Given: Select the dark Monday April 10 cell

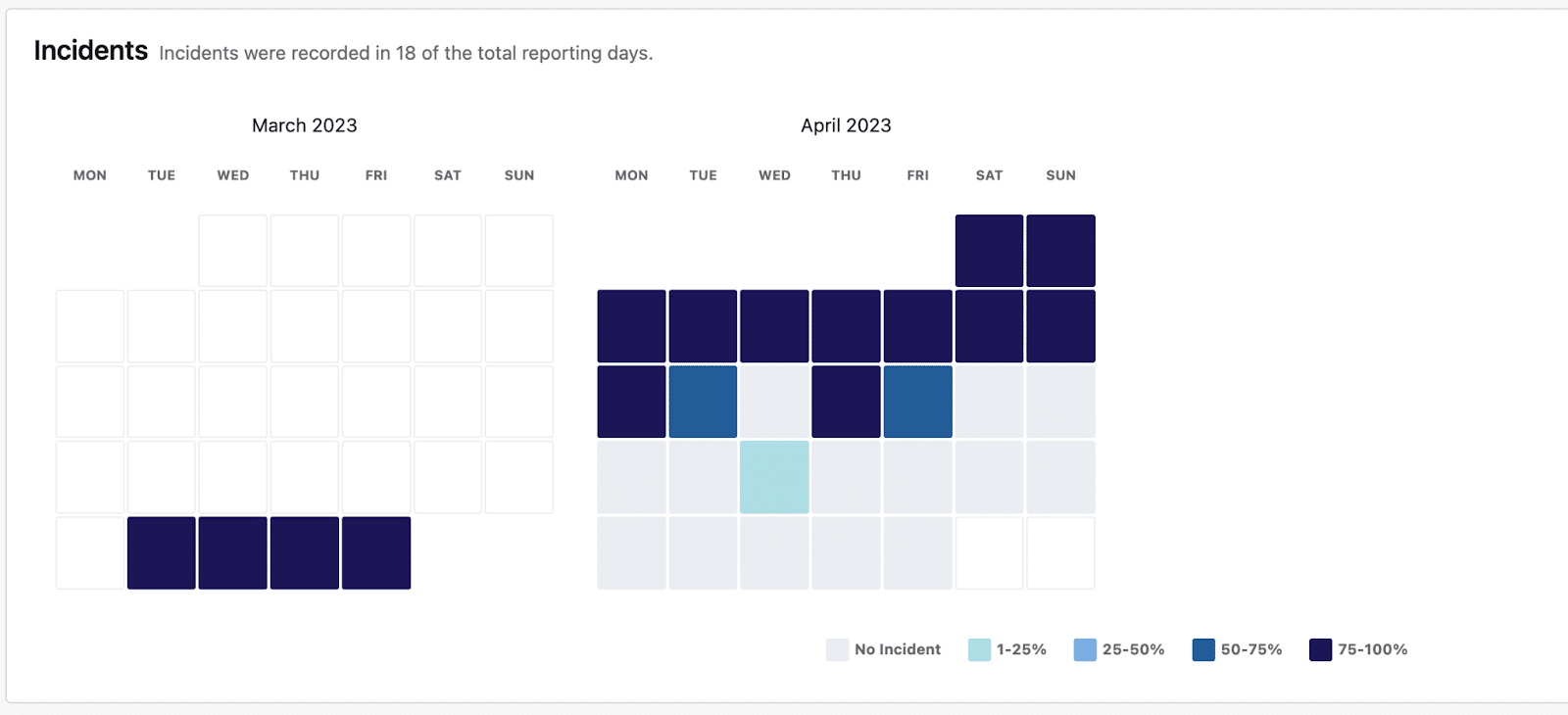Looking at the screenshot, I should [x=631, y=402].
